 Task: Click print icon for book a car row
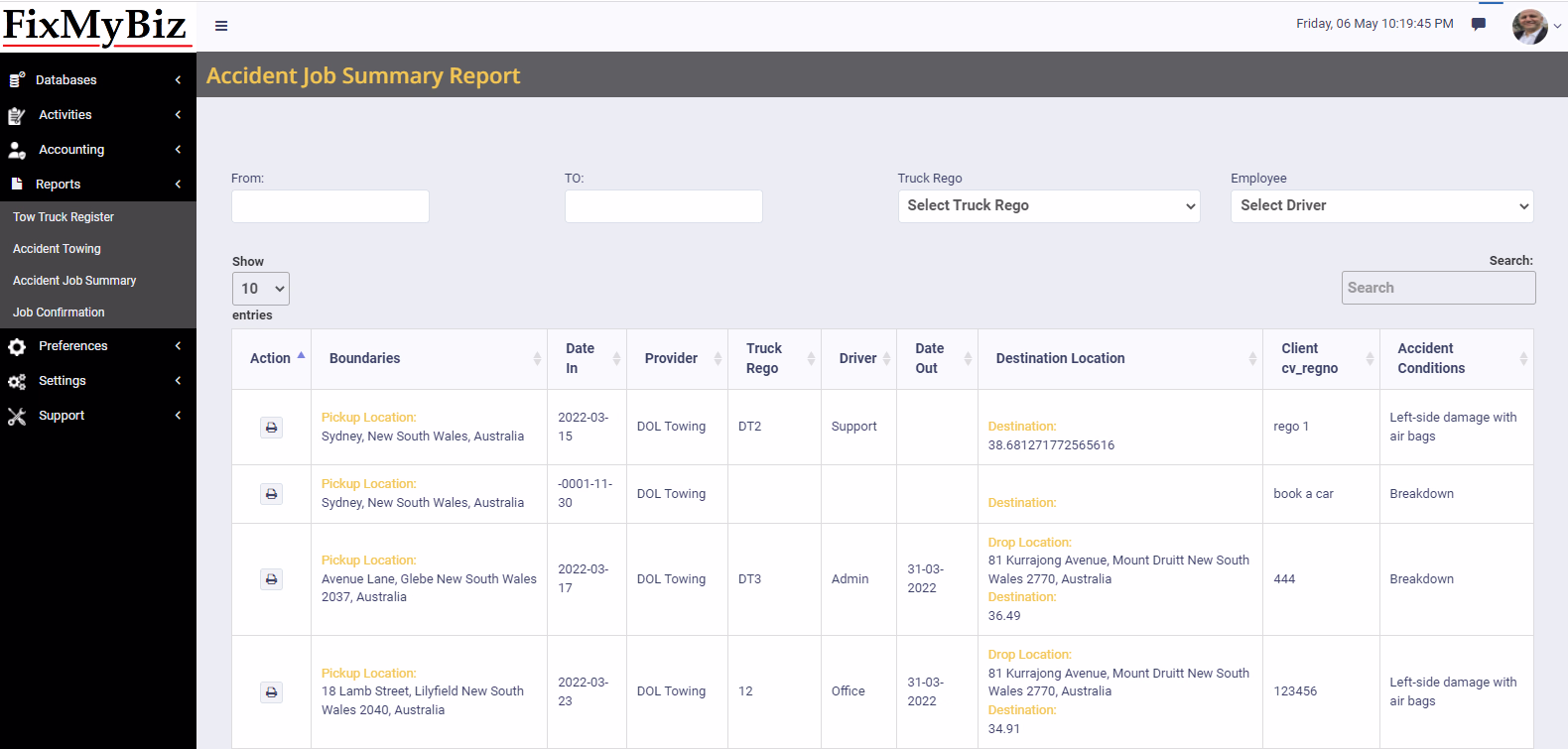point(271,494)
